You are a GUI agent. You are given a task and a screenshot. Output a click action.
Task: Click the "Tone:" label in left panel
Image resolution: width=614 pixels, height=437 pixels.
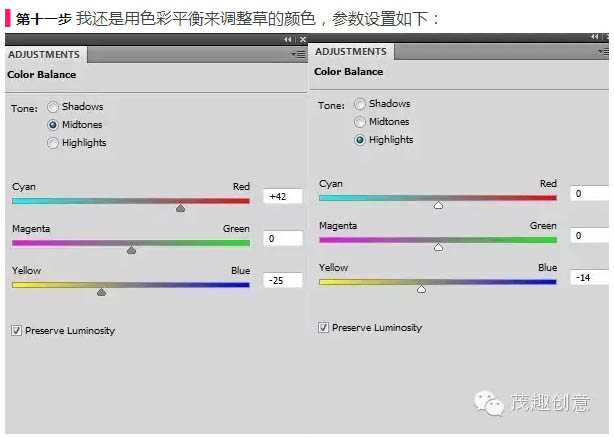[24, 108]
